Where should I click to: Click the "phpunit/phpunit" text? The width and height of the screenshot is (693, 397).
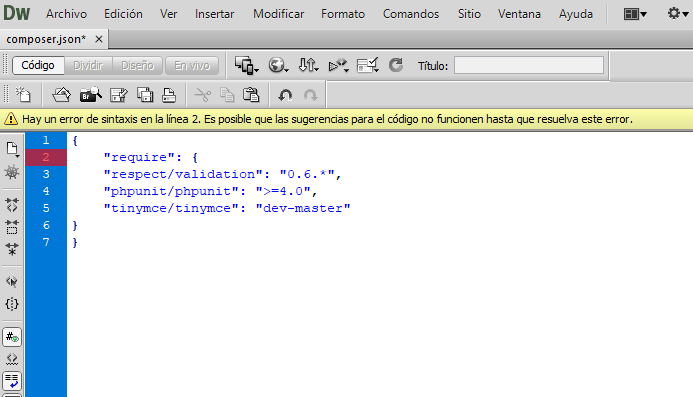coord(171,191)
